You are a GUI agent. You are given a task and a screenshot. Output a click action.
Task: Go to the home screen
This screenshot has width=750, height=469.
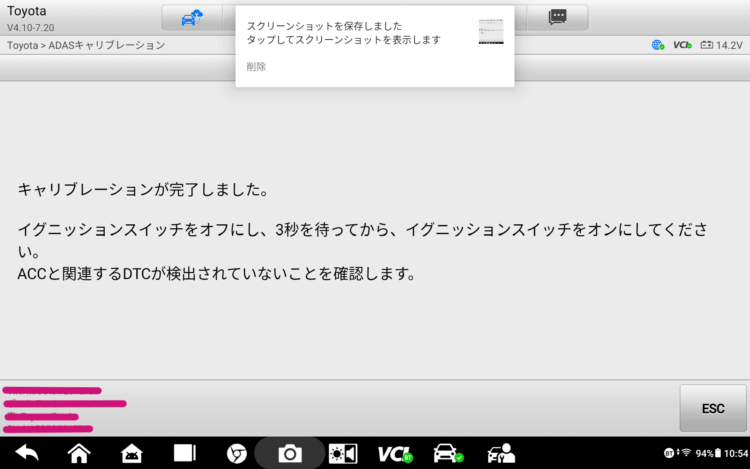point(79,453)
